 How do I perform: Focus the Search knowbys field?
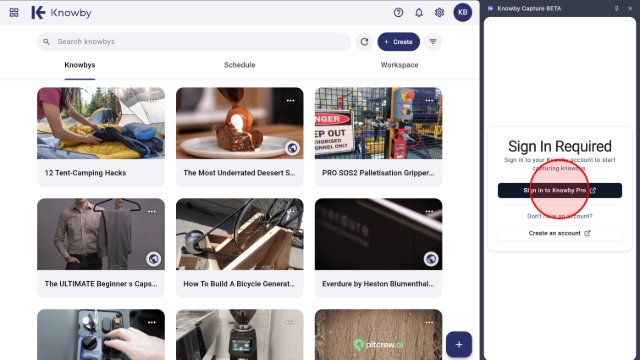click(194, 42)
